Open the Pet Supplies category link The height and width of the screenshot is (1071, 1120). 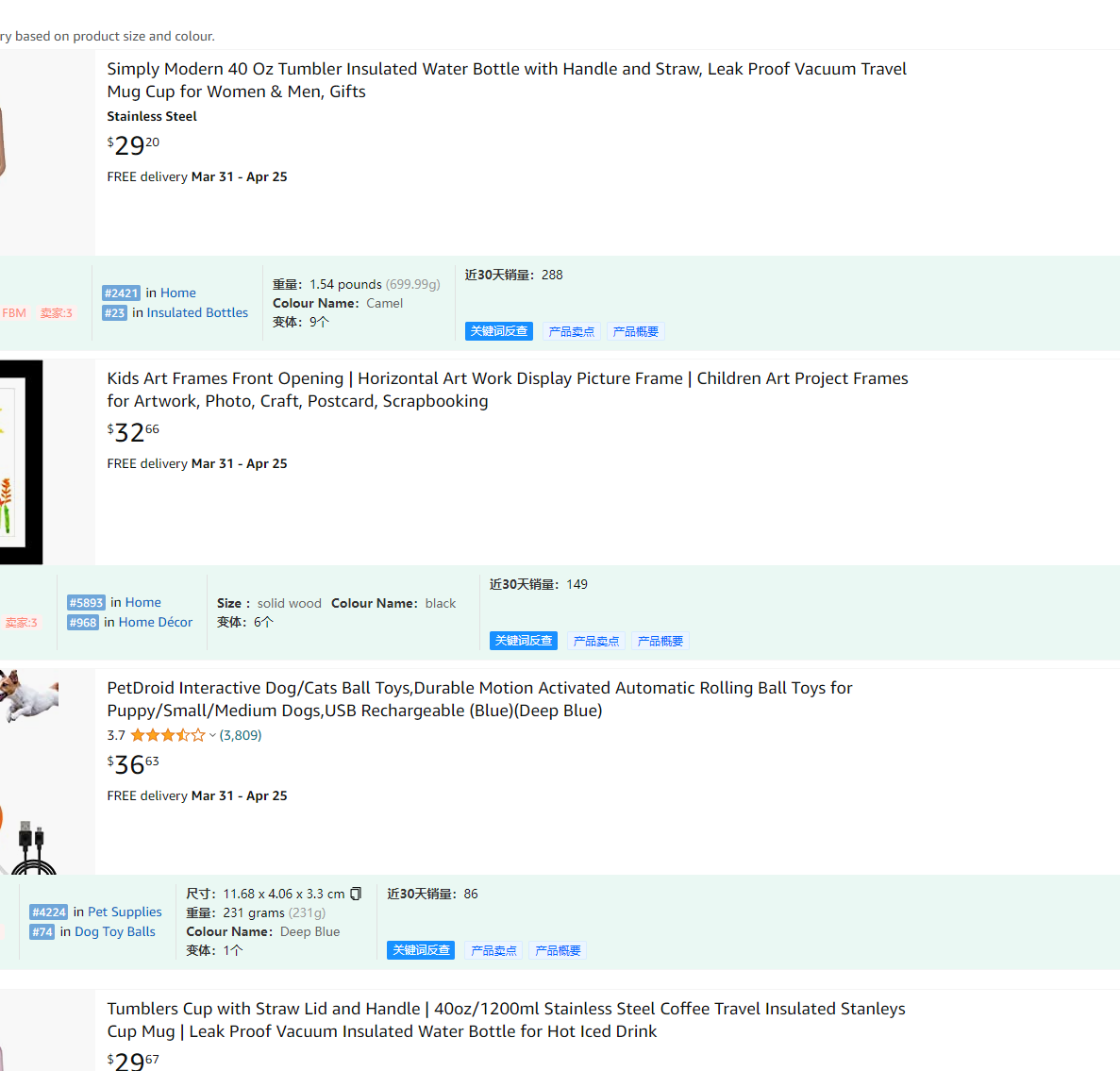[x=125, y=912]
